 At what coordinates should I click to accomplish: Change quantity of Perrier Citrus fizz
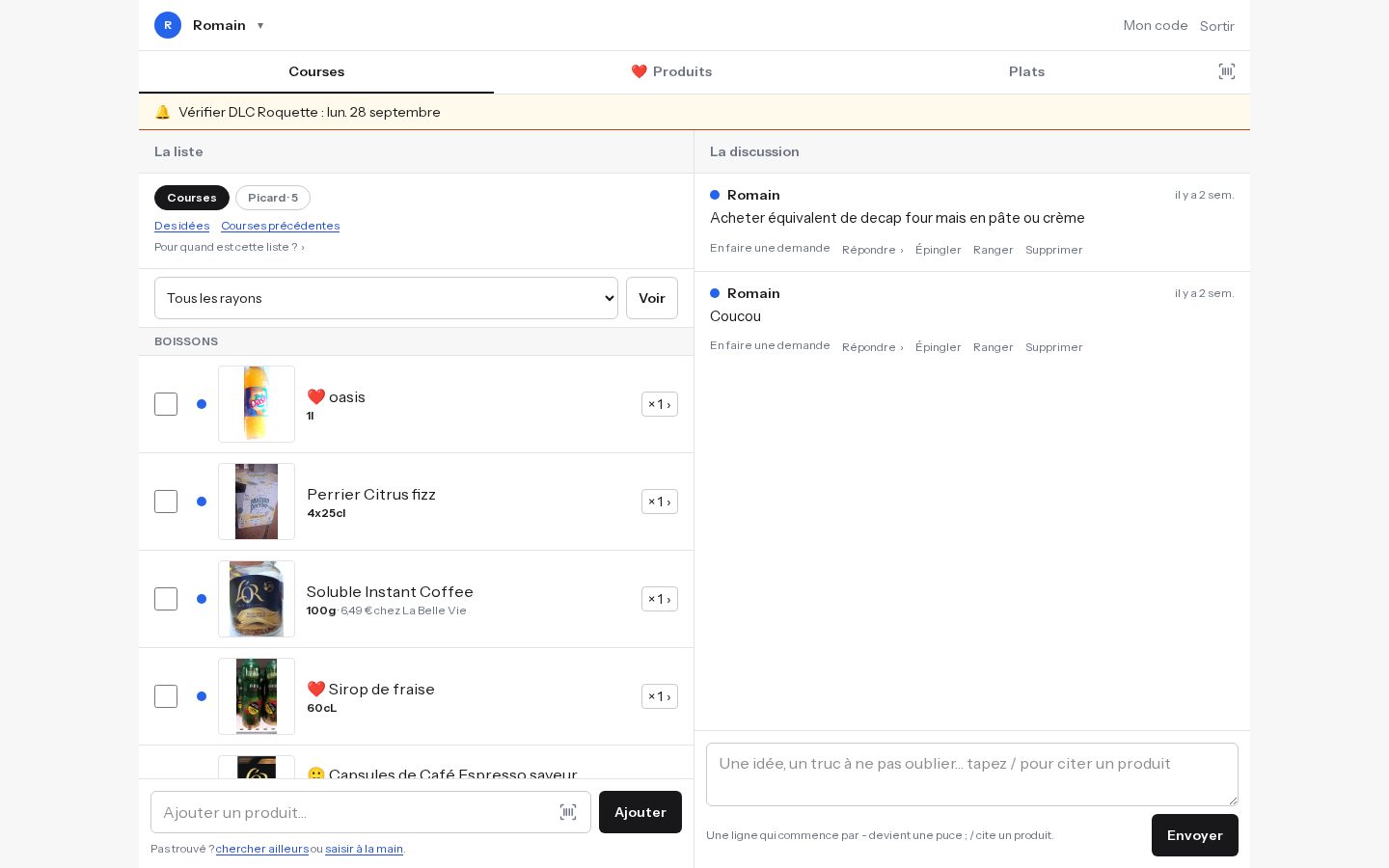pos(660,502)
